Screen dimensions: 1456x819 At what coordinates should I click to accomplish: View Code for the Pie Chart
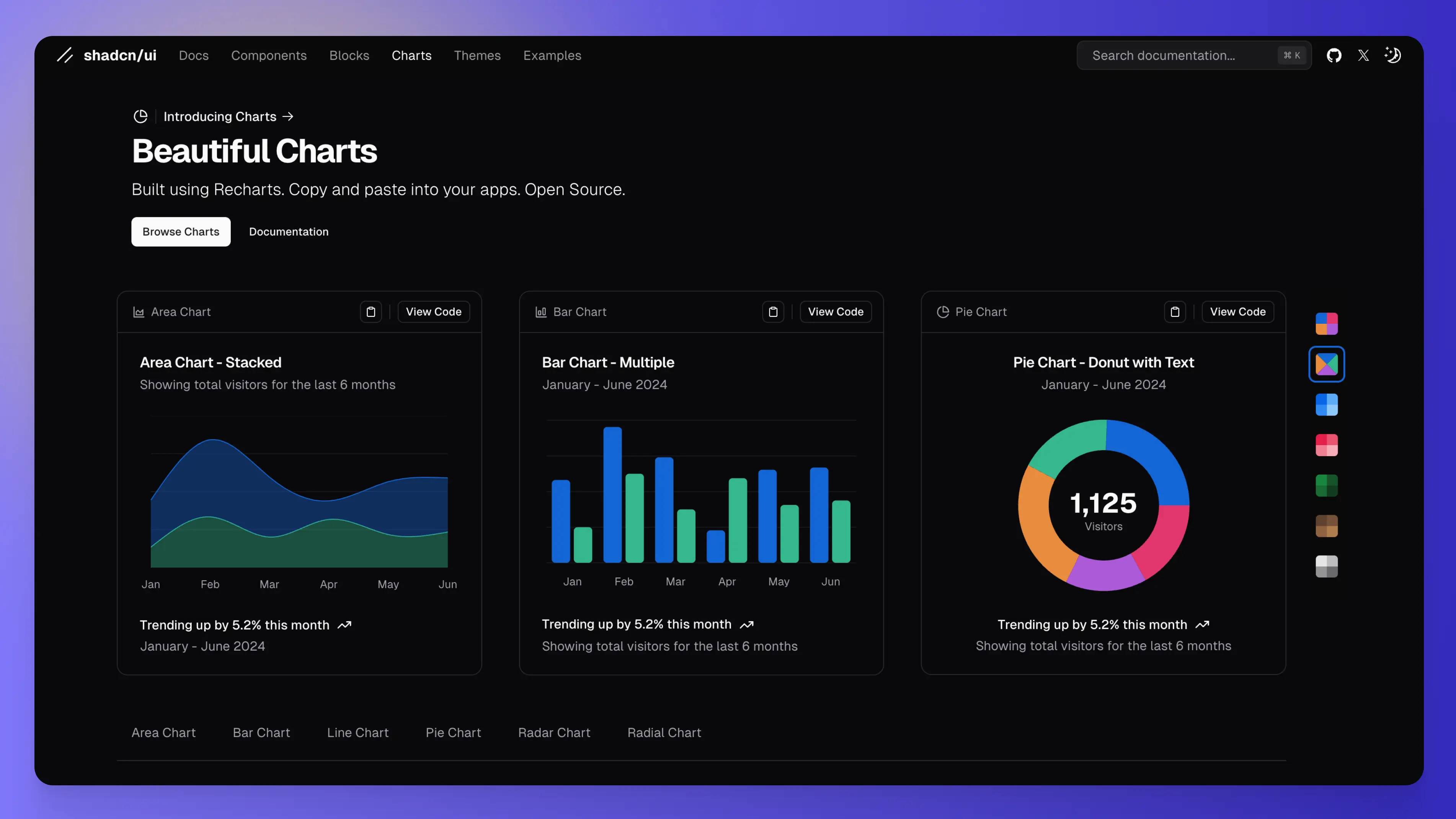pos(1237,312)
